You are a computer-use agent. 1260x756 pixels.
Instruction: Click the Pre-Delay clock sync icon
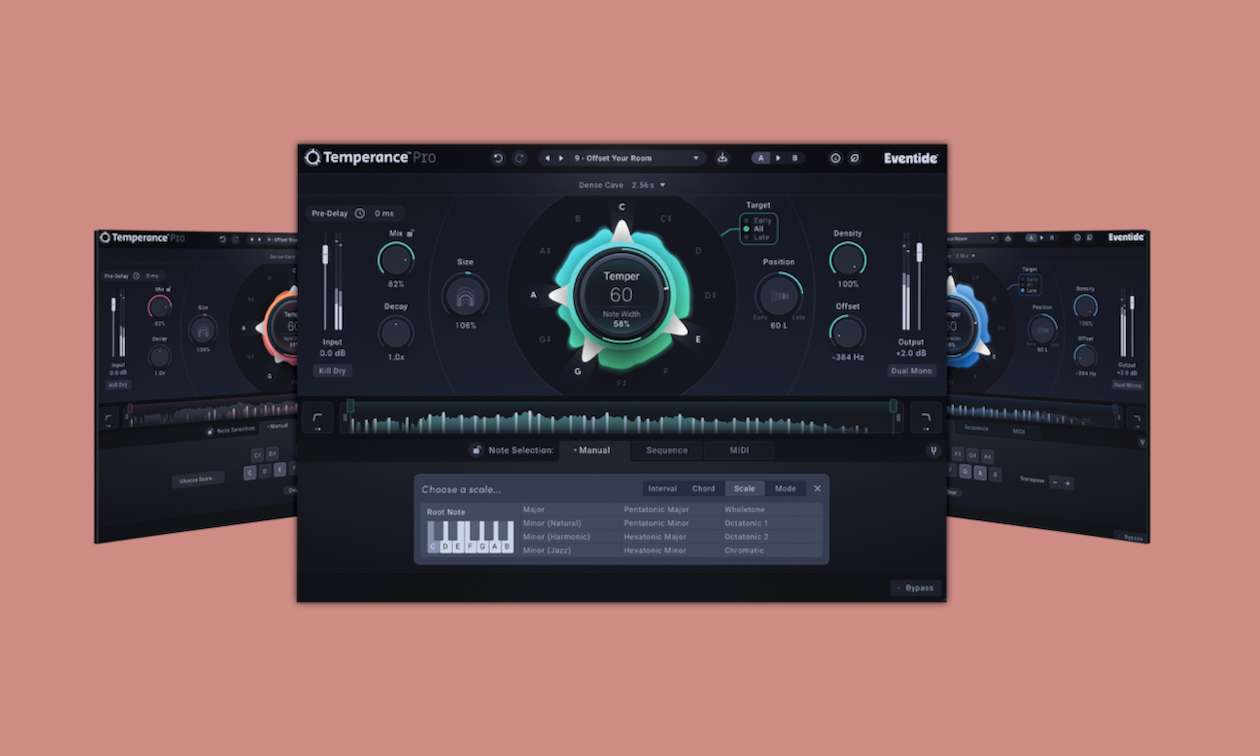(x=360, y=213)
